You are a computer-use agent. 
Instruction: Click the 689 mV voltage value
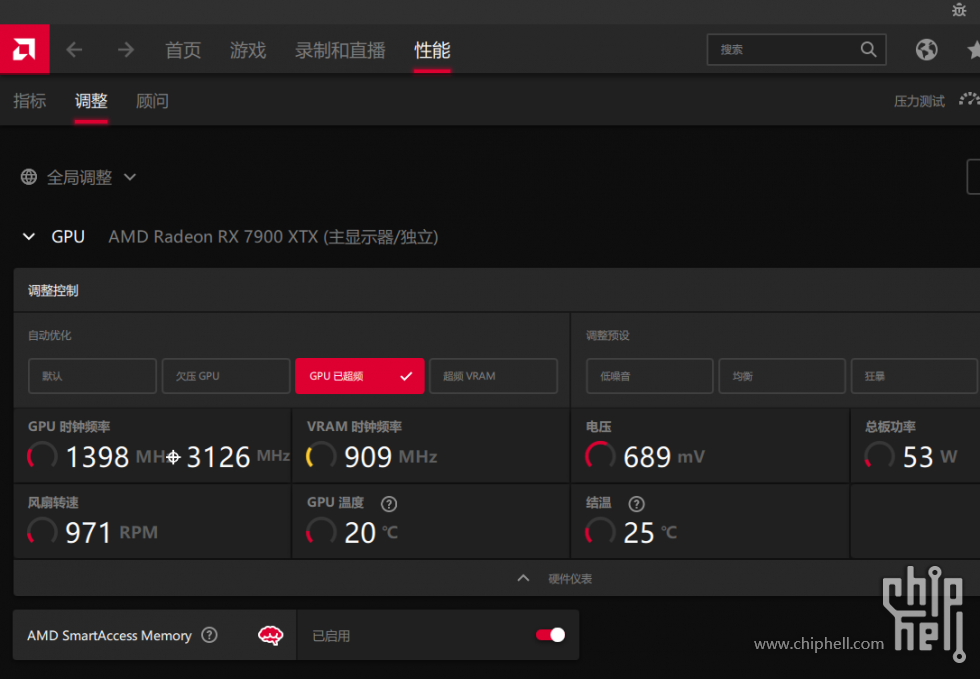tap(664, 457)
